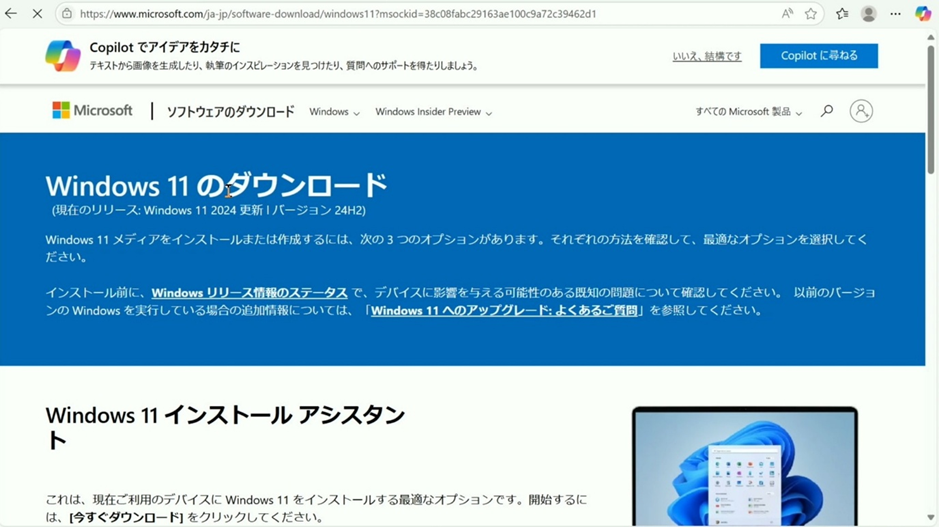The height and width of the screenshot is (527, 939).
Task: Open site information lock icon
Action: [x=66, y=14]
